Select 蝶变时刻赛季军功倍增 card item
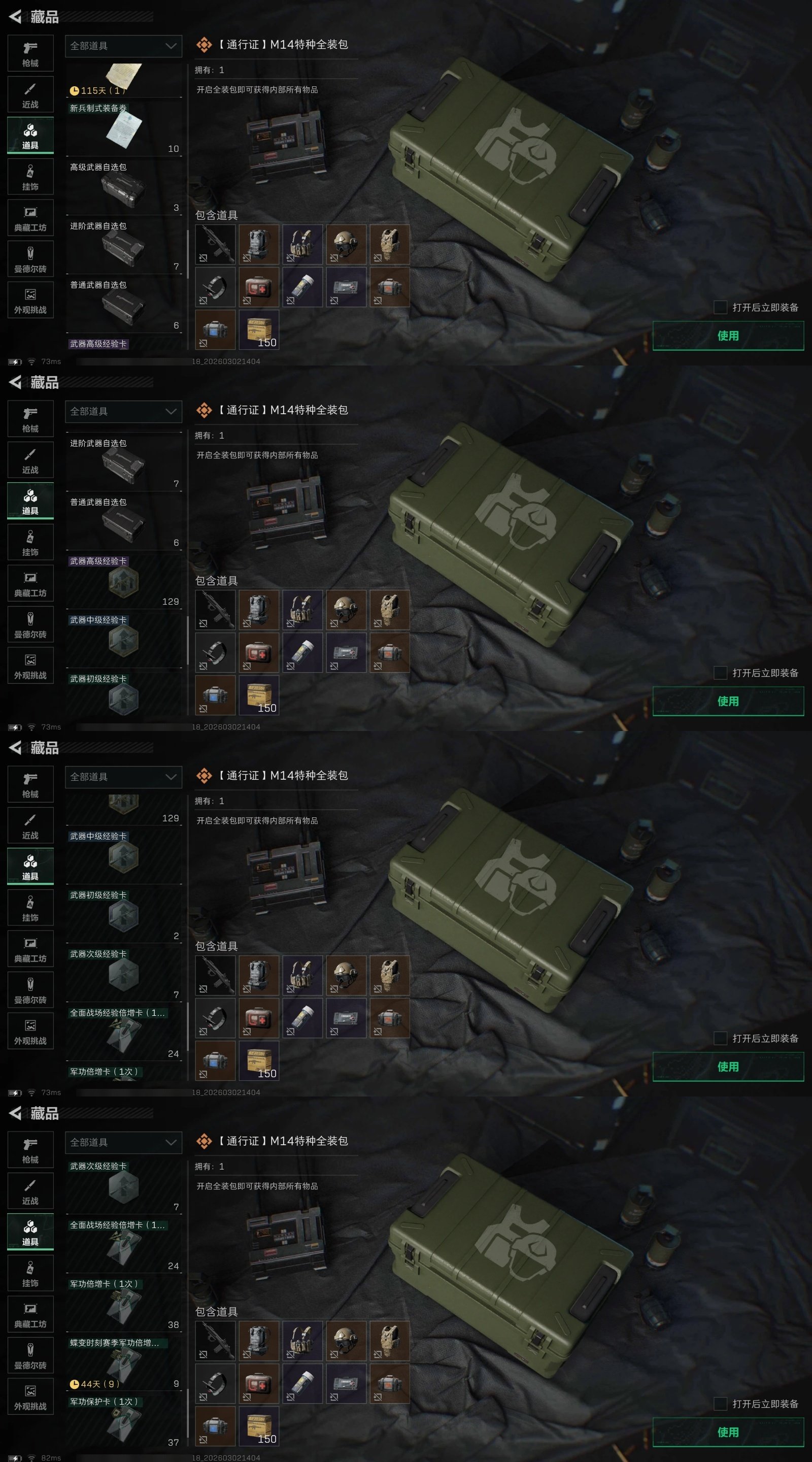The height and width of the screenshot is (1462, 812). (124, 1363)
